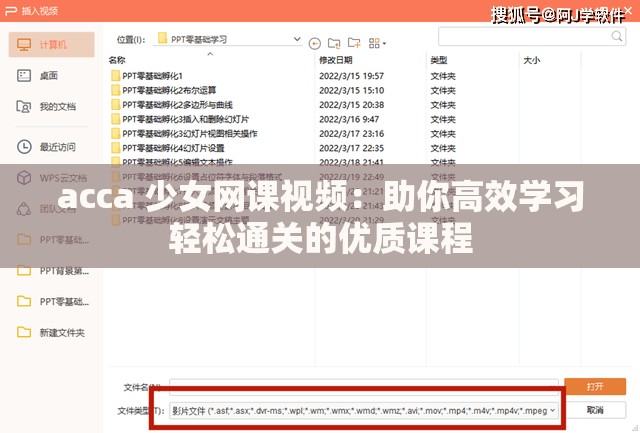Open 桌面 location in sidebar
This screenshot has width=640, height=433.
tap(51, 75)
